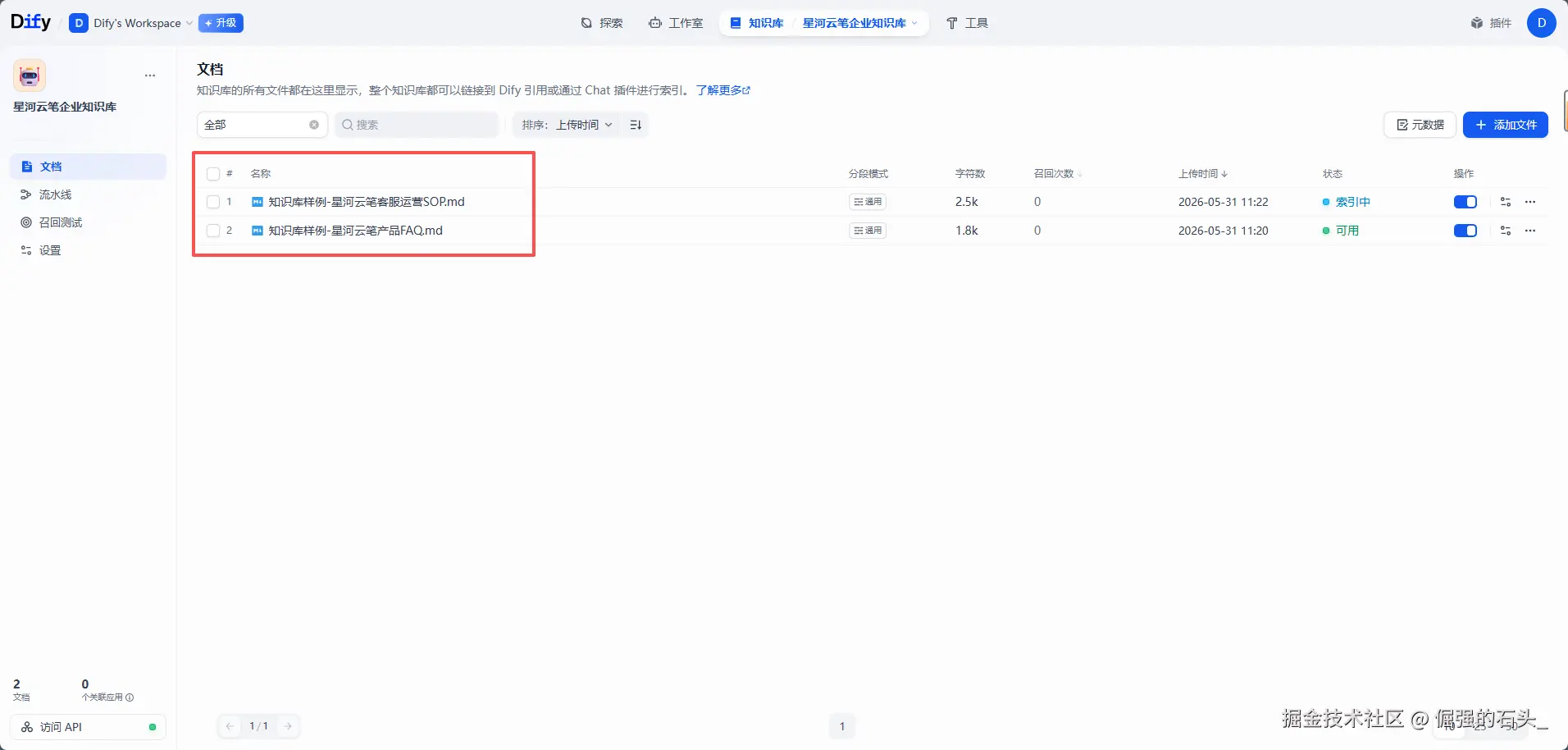Focus the 搜索 document search field
The image size is (1568, 750).
417,125
